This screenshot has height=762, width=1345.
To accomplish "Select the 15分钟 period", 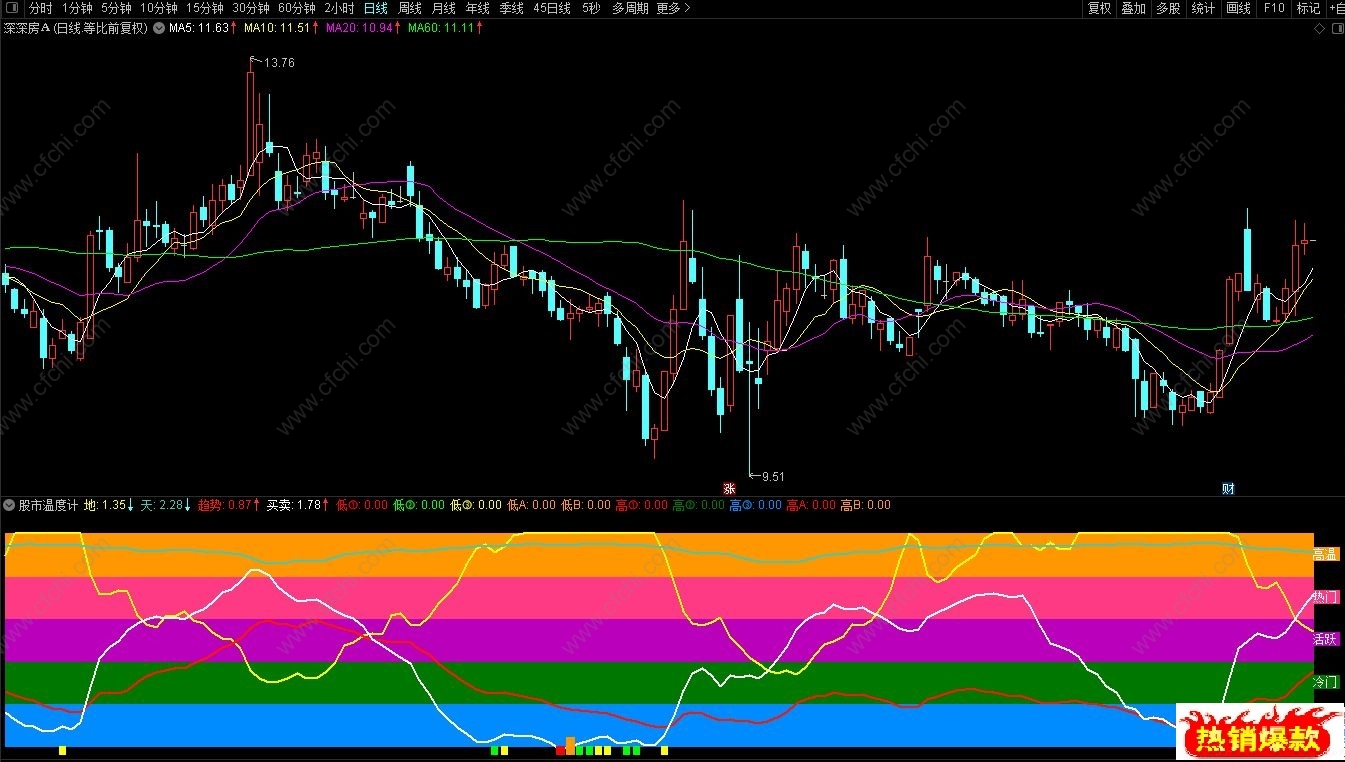I will point(204,8).
